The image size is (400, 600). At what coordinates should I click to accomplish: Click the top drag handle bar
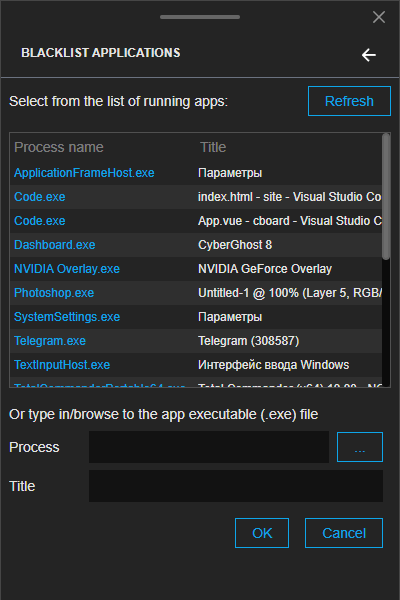point(200,17)
